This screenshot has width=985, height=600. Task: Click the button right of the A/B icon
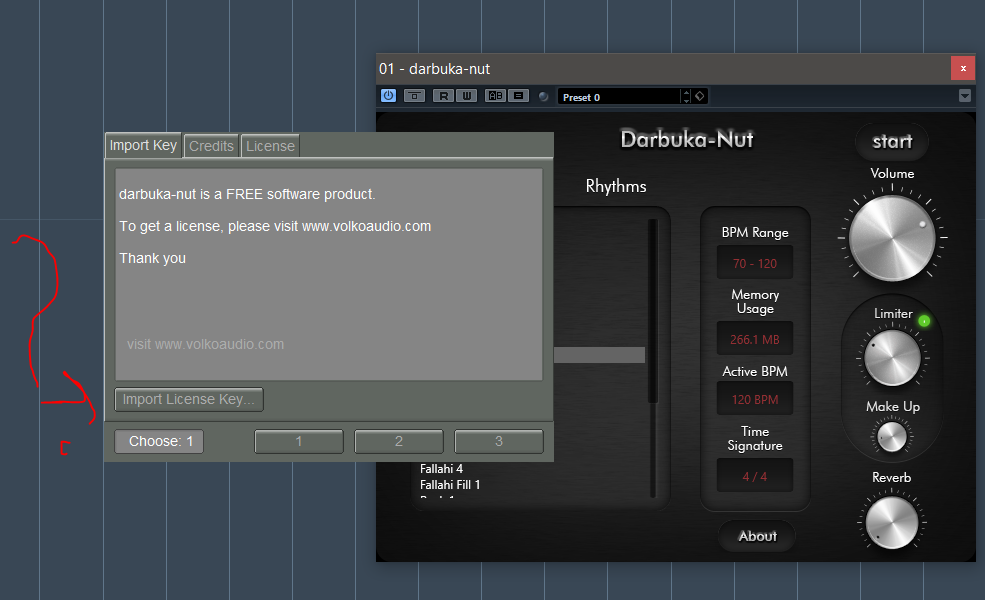(518, 95)
